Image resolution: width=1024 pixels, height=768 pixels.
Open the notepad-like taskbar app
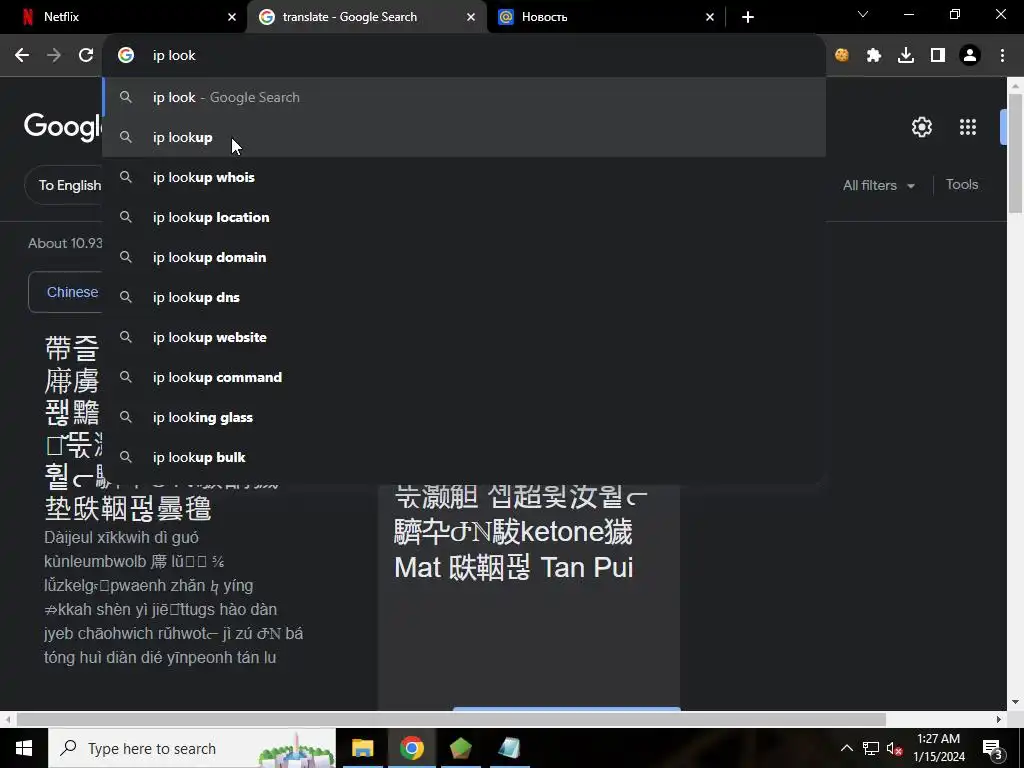pos(509,748)
